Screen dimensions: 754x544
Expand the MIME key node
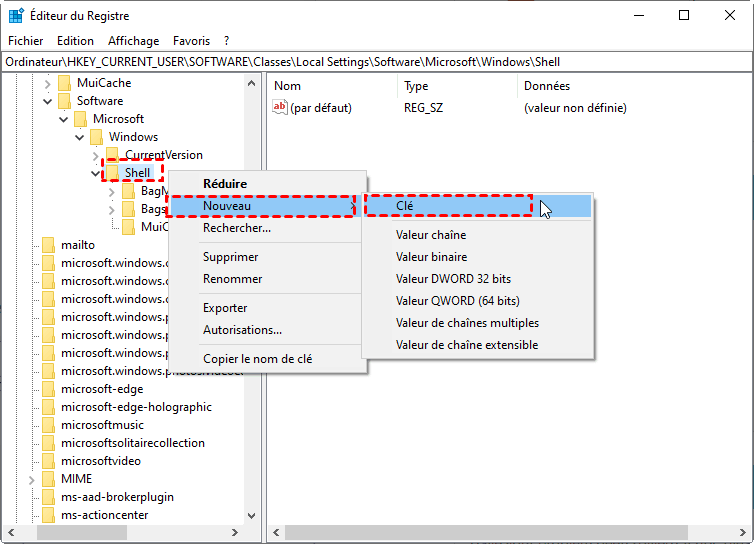coord(31,480)
